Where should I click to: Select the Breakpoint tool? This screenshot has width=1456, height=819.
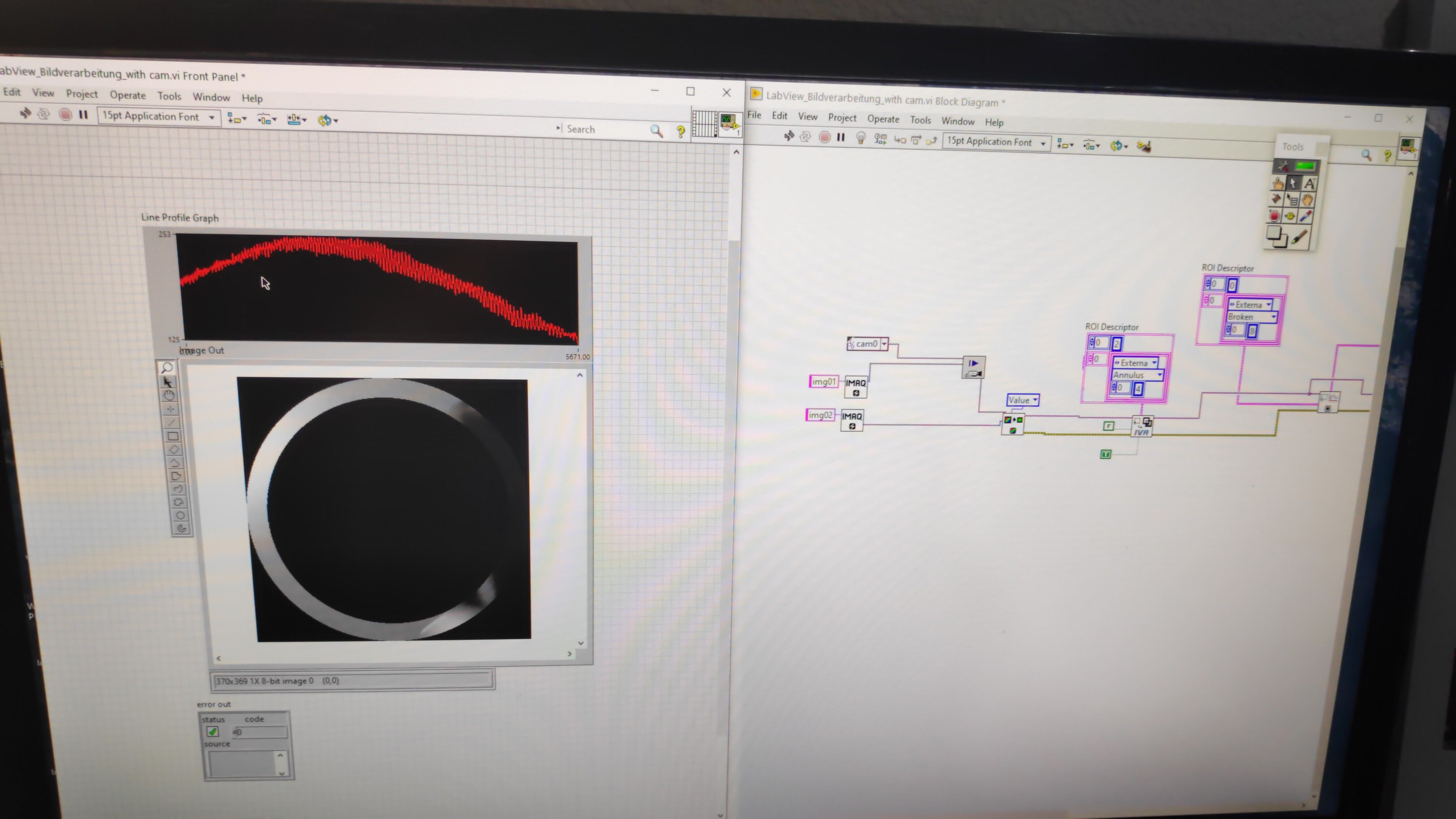(x=1274, y=216)
